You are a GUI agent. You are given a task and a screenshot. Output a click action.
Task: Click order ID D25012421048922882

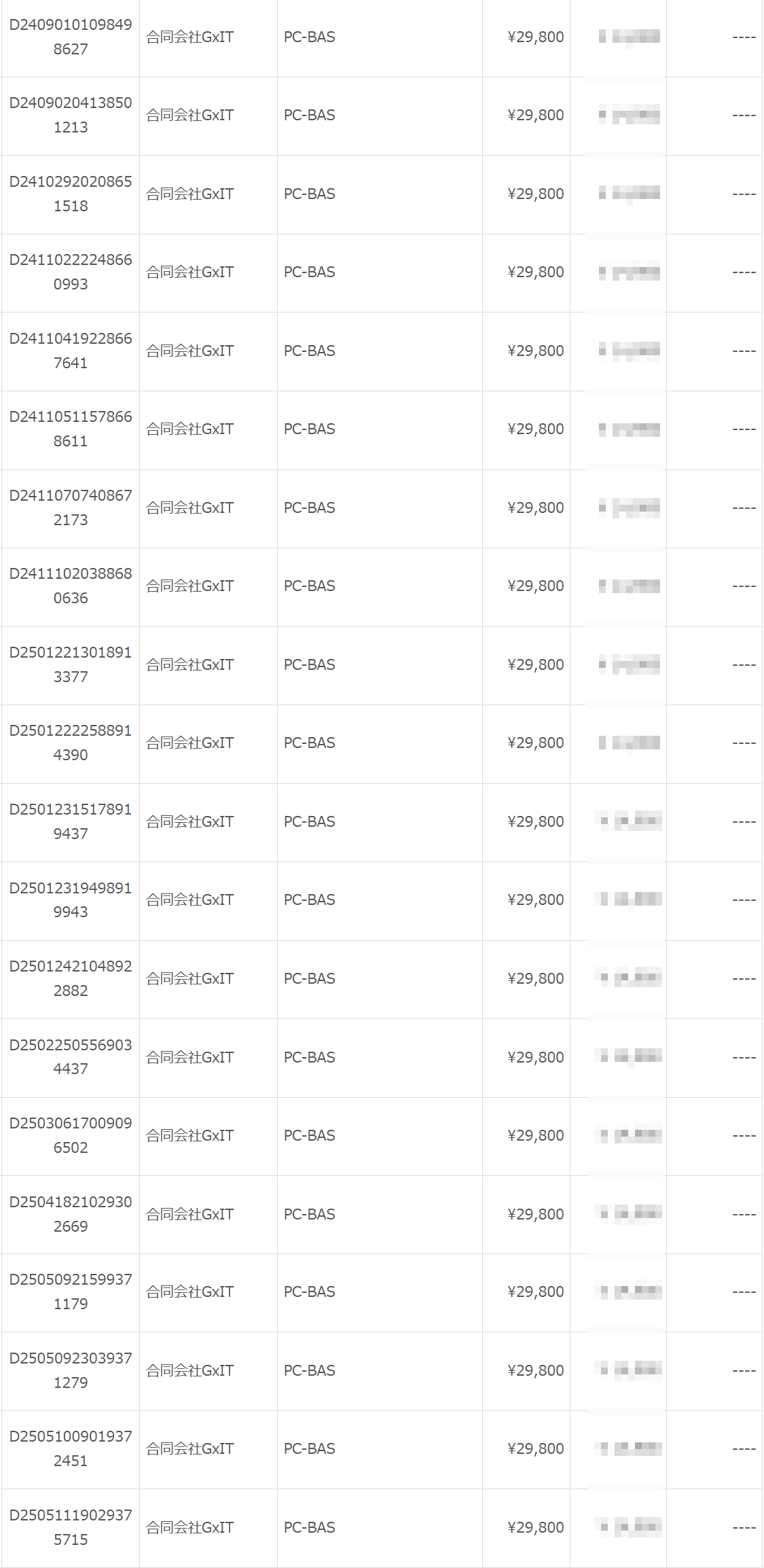coord(71,978)
